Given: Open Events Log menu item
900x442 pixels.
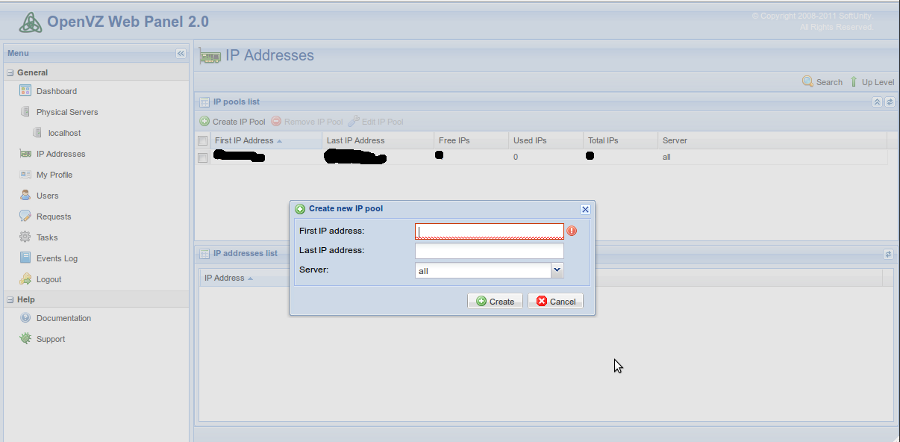Looking at the screenshot, I should coord(57,258).
